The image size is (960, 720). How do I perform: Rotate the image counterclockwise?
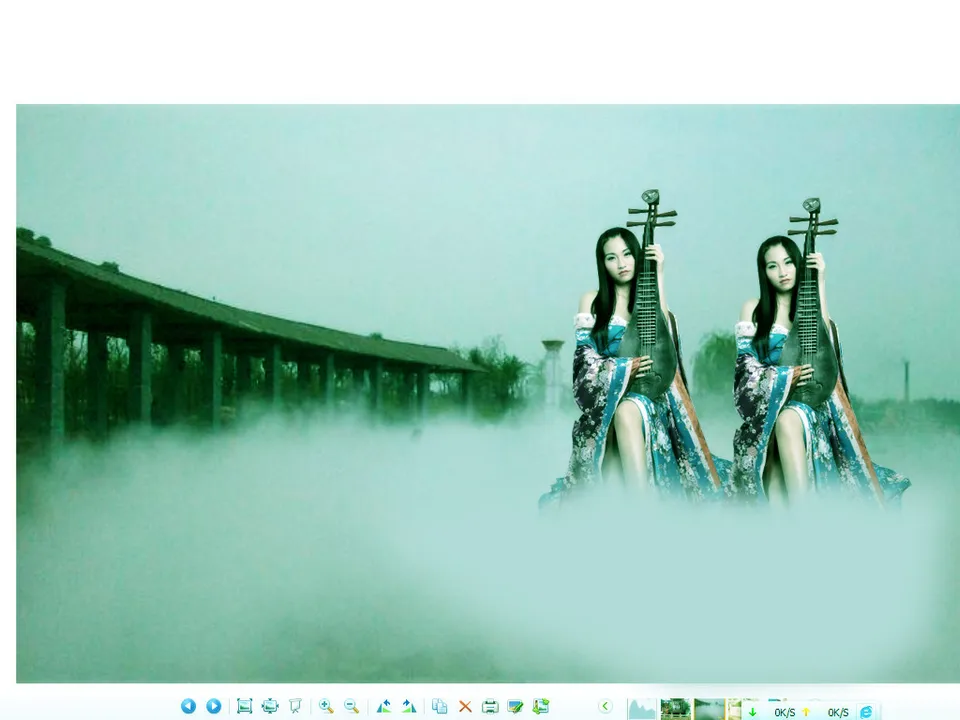coord(383,706)
